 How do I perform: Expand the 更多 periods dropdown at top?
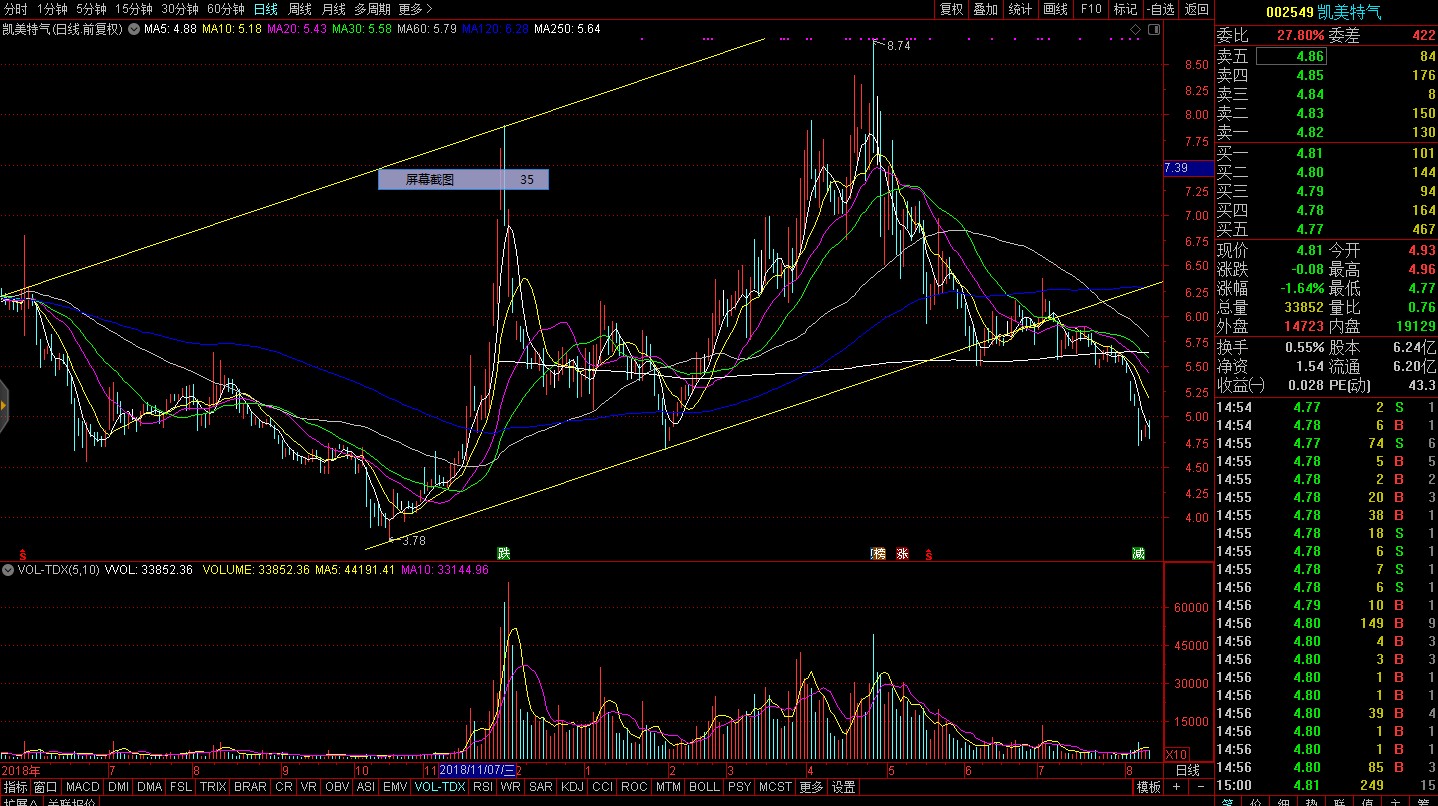tap(414, 9)
